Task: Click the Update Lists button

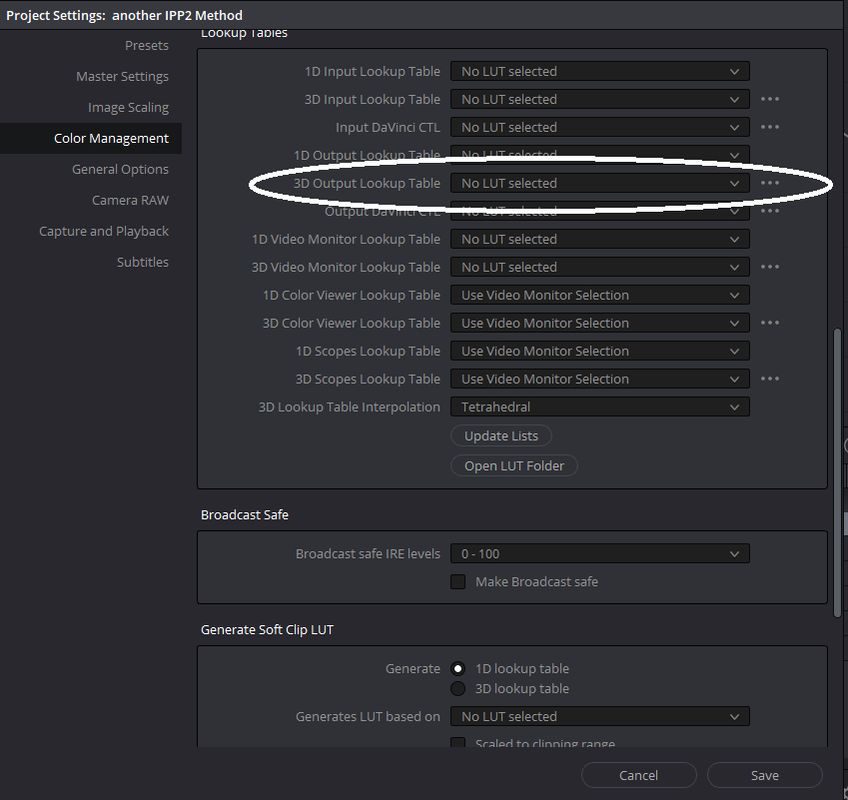Action: click(501, 436)
